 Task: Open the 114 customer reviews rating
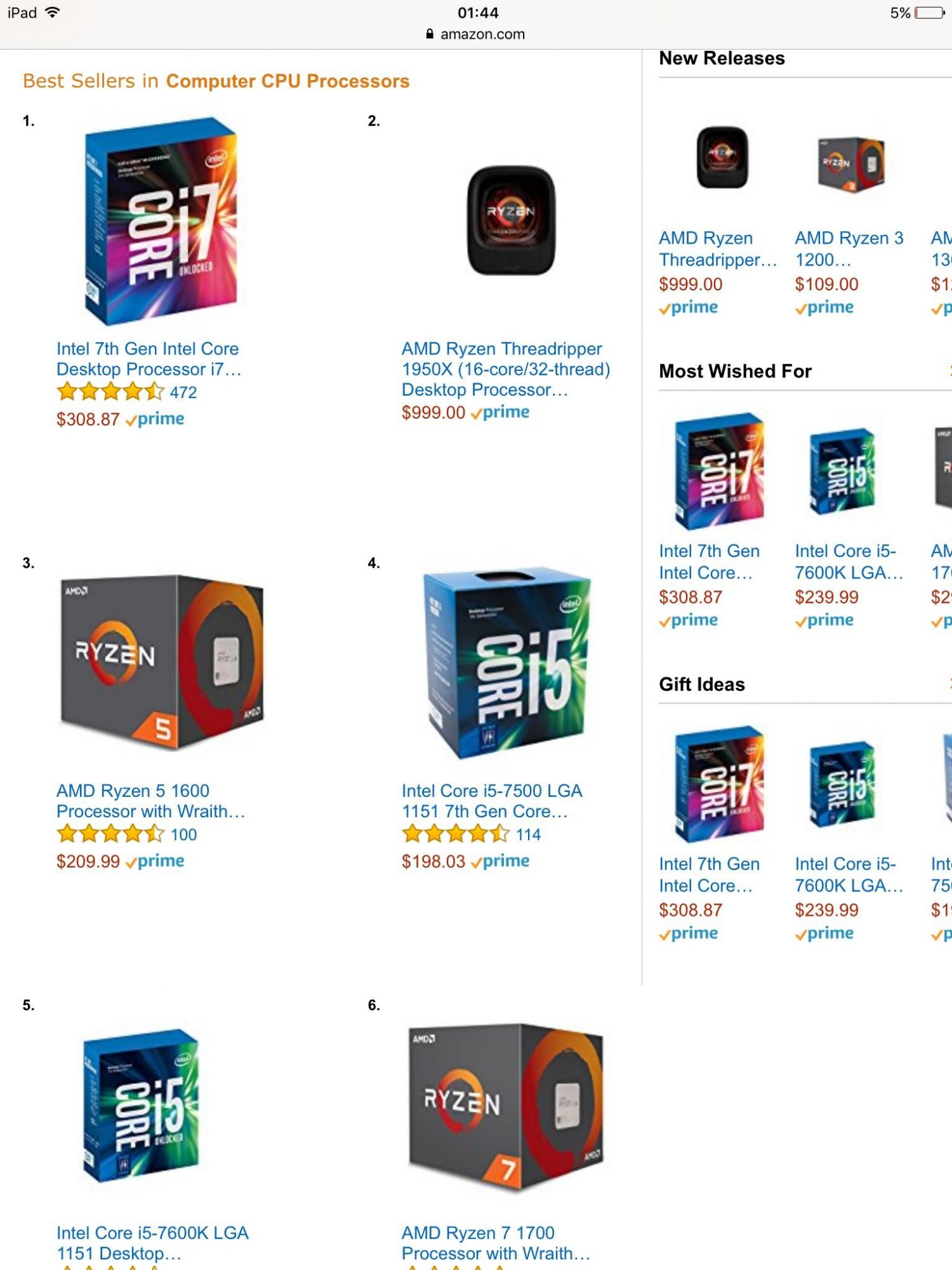click(x=471, y=834)
